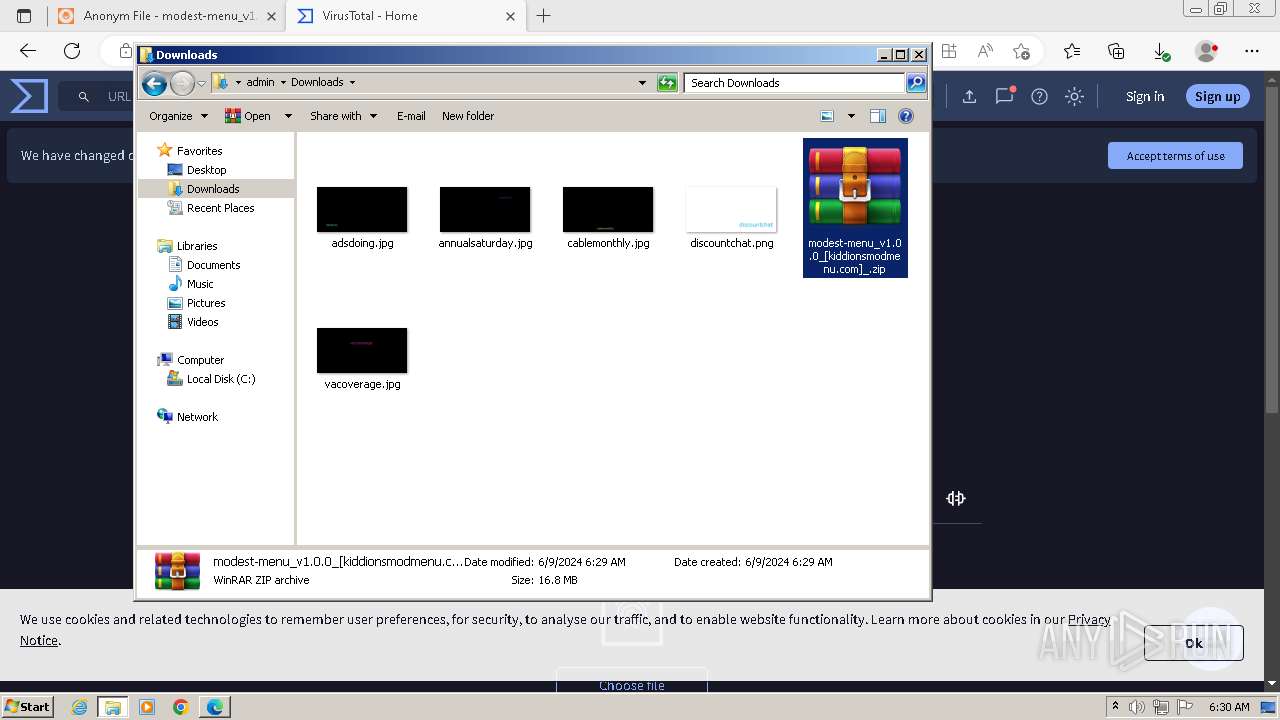Show hidden system tray icons
Screen dimensions: 1280x720
pos(1116,707)
